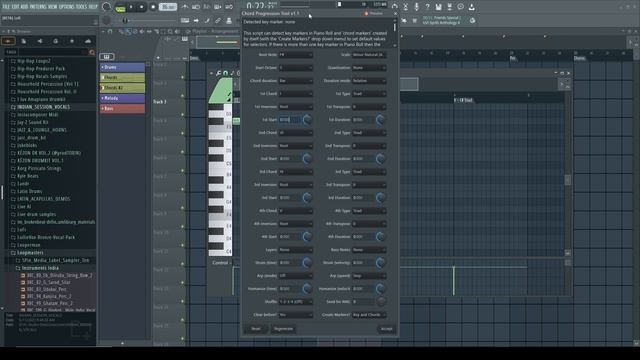Click the browser search magnifier icon
This screenshot has height=360, width=640.
click(92, 52)
